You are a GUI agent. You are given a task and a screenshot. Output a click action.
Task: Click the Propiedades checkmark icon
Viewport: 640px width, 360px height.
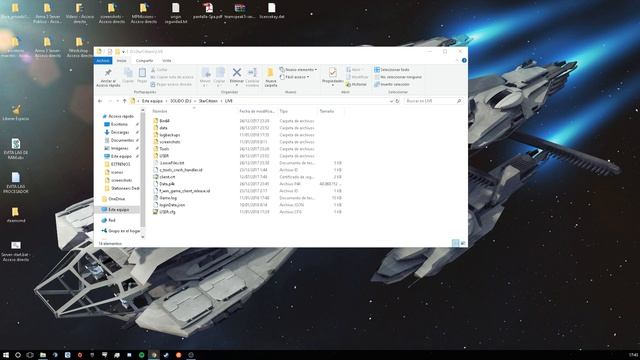pyautogui.click(x=333, y=72)
